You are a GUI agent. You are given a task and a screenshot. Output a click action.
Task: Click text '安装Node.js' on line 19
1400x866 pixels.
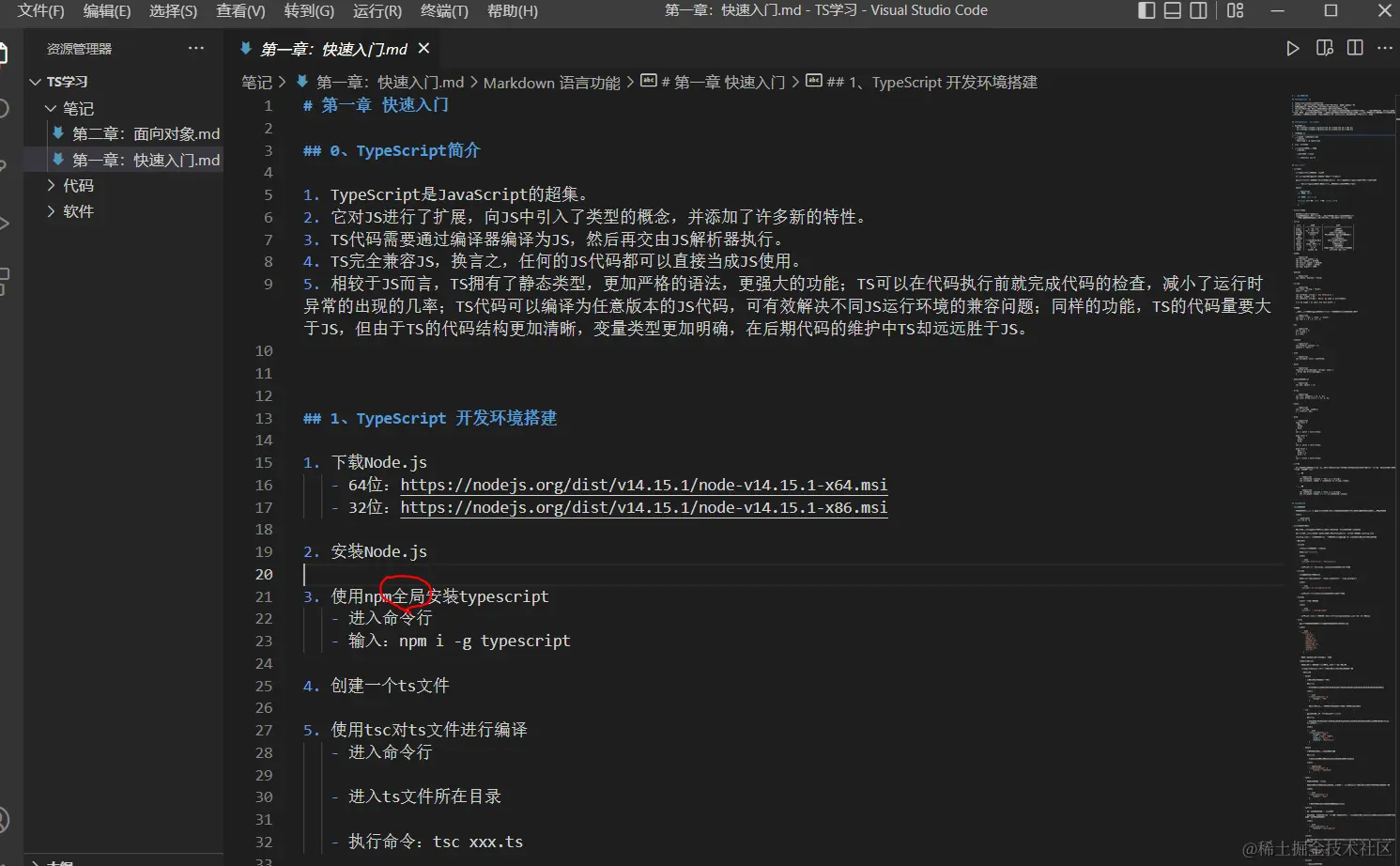point(378,551)
